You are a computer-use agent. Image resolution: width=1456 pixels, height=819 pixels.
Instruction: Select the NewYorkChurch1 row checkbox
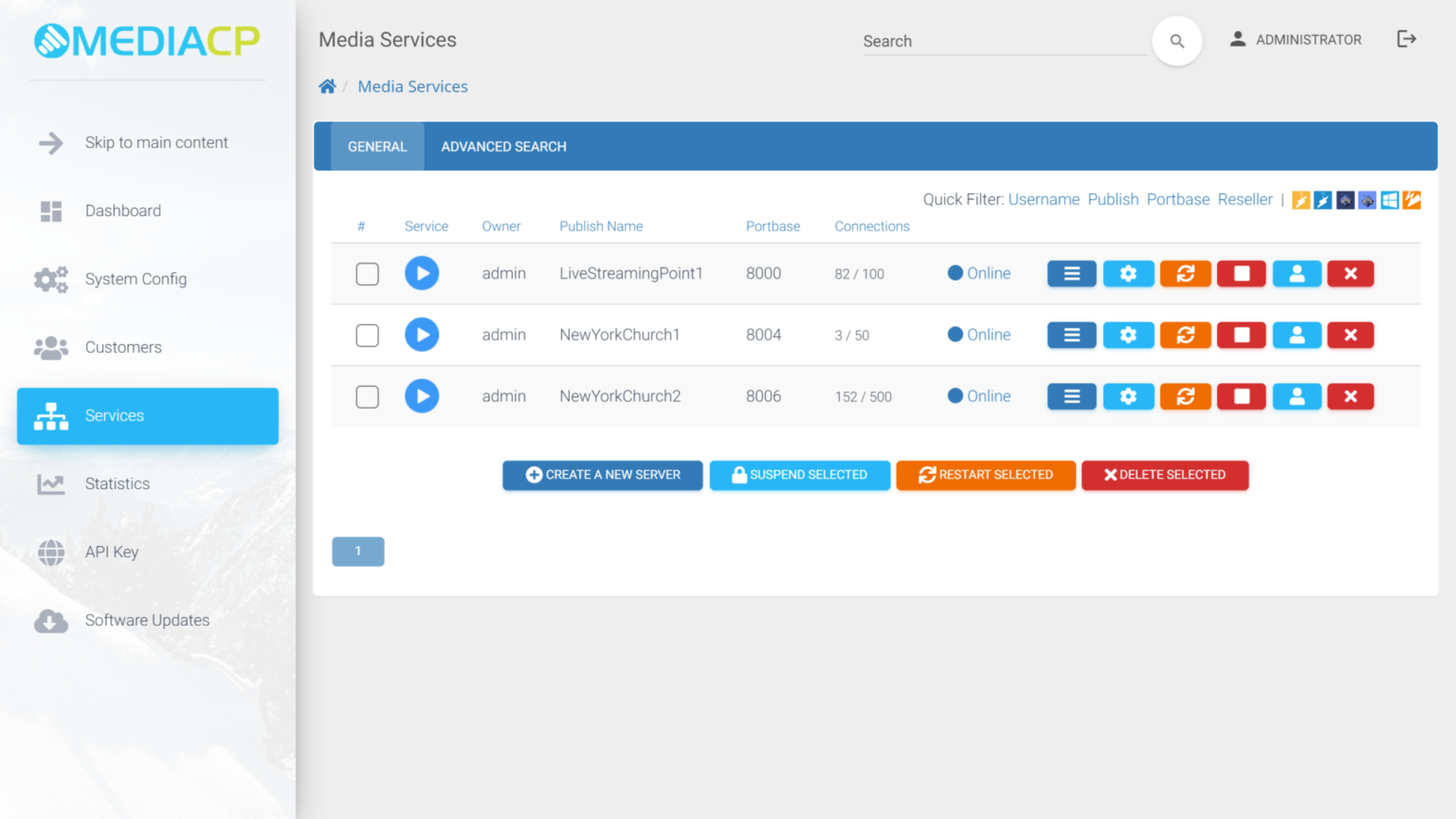pyautogui.click(x=367, y=335)
